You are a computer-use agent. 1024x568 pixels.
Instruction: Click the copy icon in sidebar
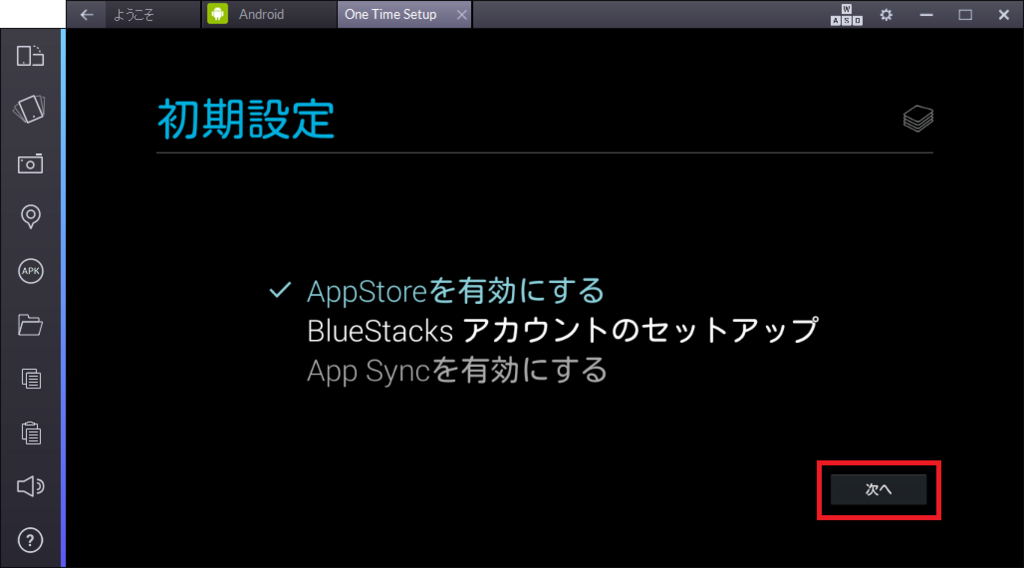(31, 379)
